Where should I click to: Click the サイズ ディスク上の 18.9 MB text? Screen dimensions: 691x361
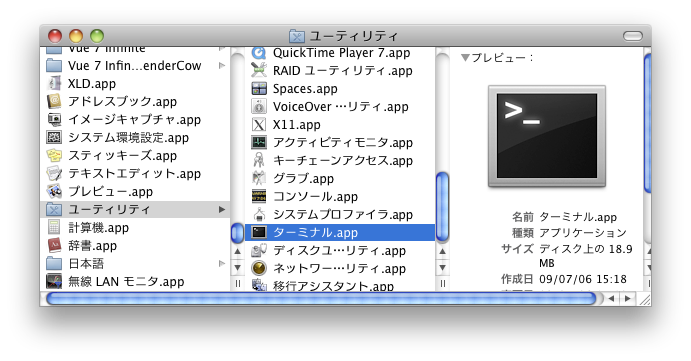567,256
